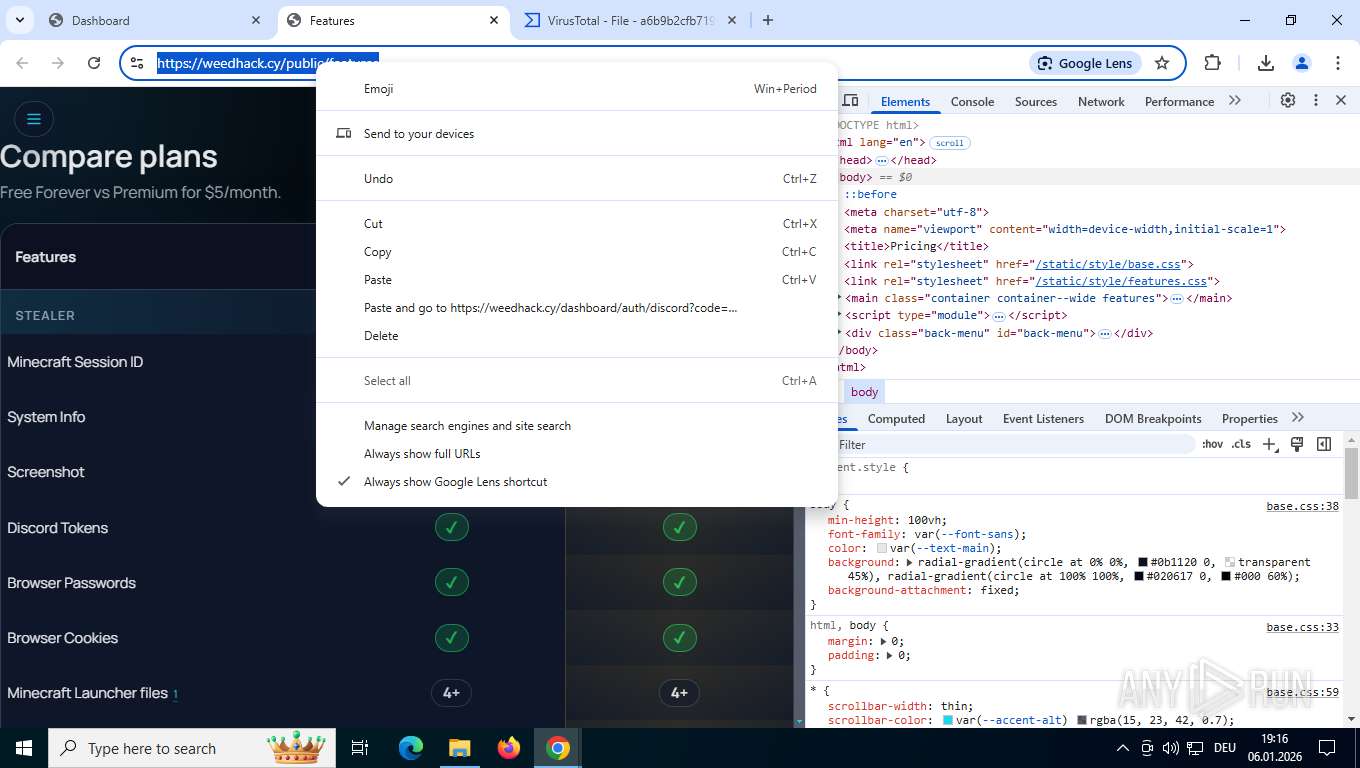Image resolution: width=1360 pixels, height=768 pixels.
Task: Open the Chrome downloads icon
Action: pyautogui.click(x=1265, y=62)
